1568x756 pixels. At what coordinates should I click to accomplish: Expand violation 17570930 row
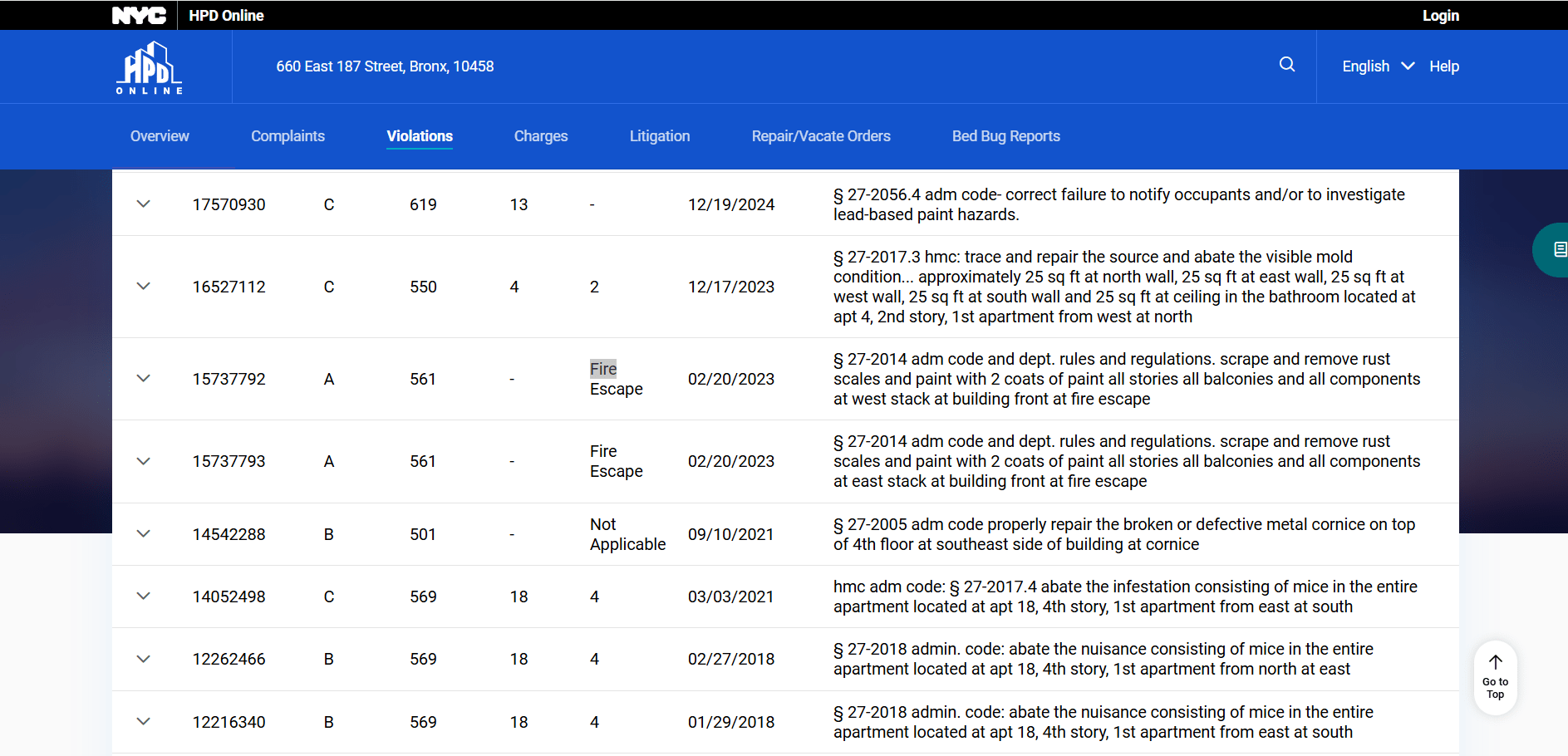(x=144, y=204)
